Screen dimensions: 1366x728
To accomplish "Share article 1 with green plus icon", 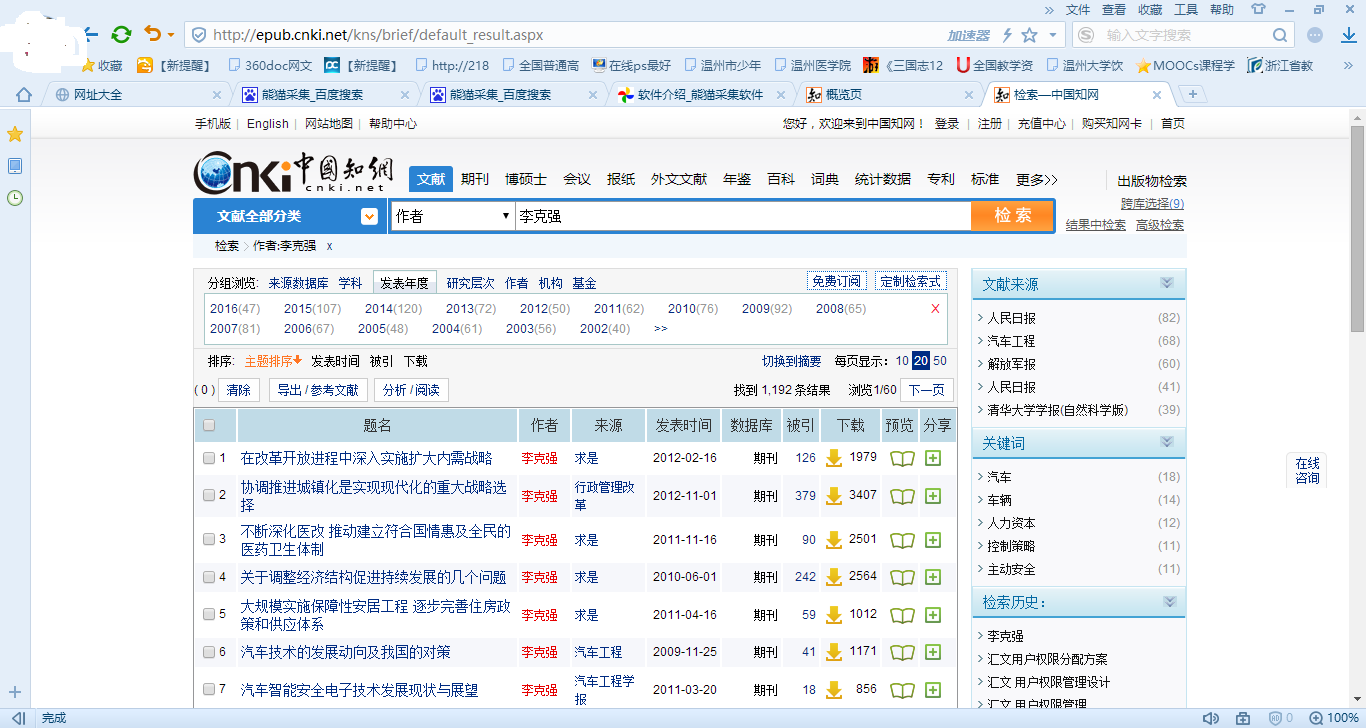I will pyautogui.click(x=933, y=458).
